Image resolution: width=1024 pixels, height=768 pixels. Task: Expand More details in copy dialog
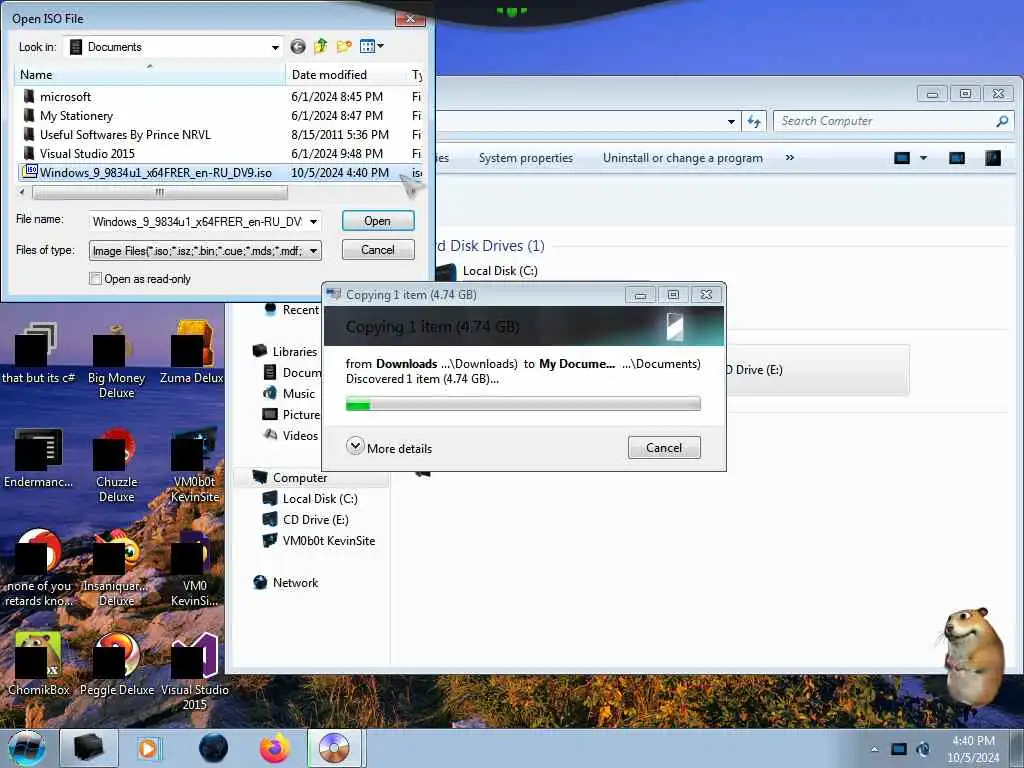(389, 448)
